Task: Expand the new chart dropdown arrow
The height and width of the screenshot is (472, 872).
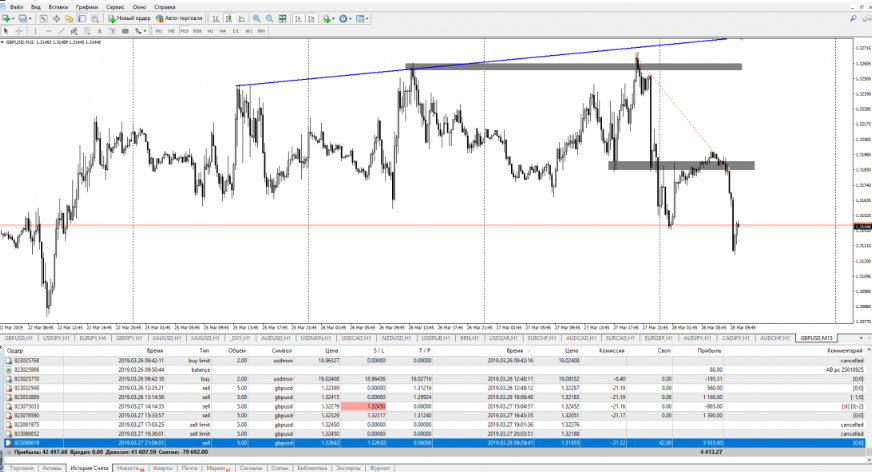Action: (18, 18)
